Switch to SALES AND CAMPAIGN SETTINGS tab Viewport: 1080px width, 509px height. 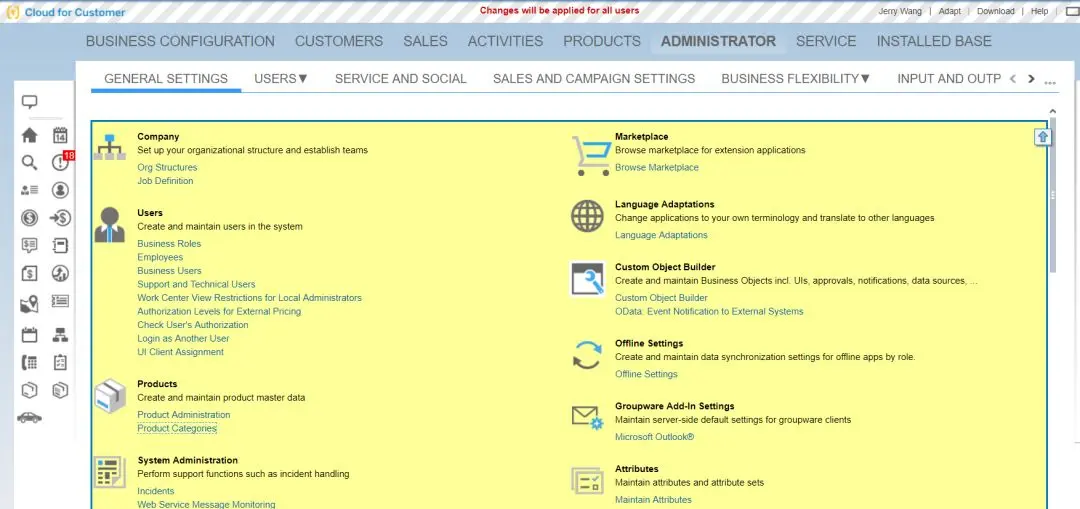click(594, 79)
